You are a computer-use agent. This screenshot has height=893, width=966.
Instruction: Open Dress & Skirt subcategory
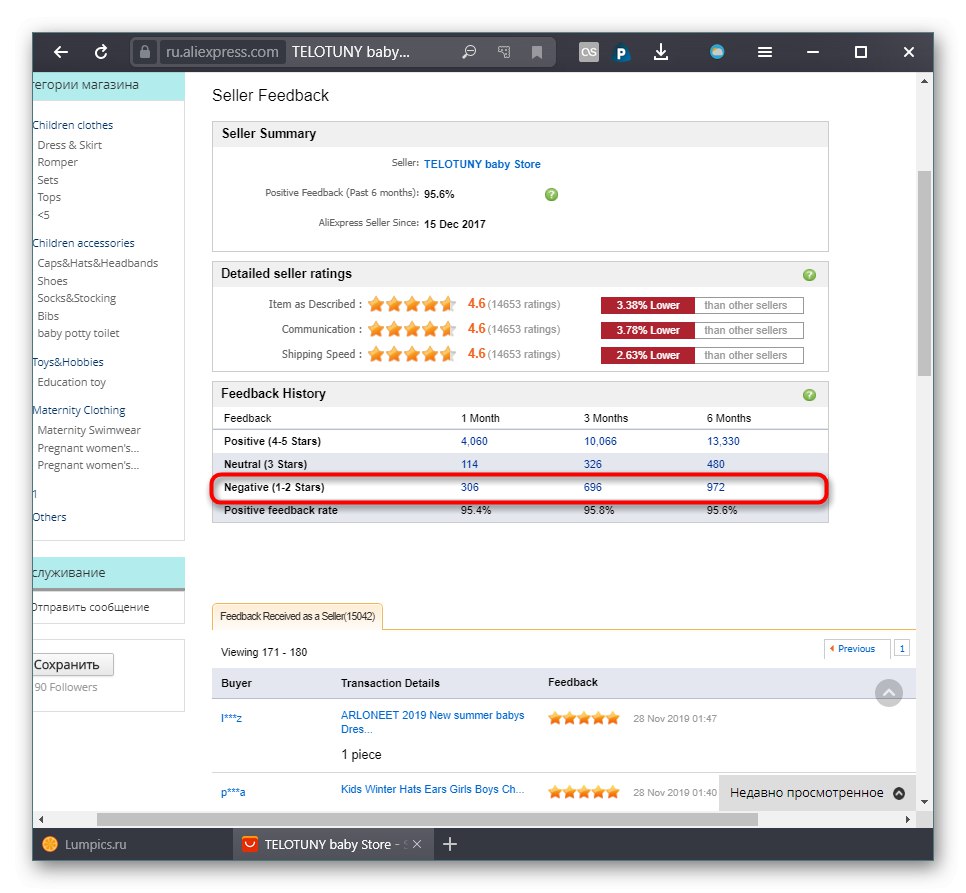tap(70, 145)
